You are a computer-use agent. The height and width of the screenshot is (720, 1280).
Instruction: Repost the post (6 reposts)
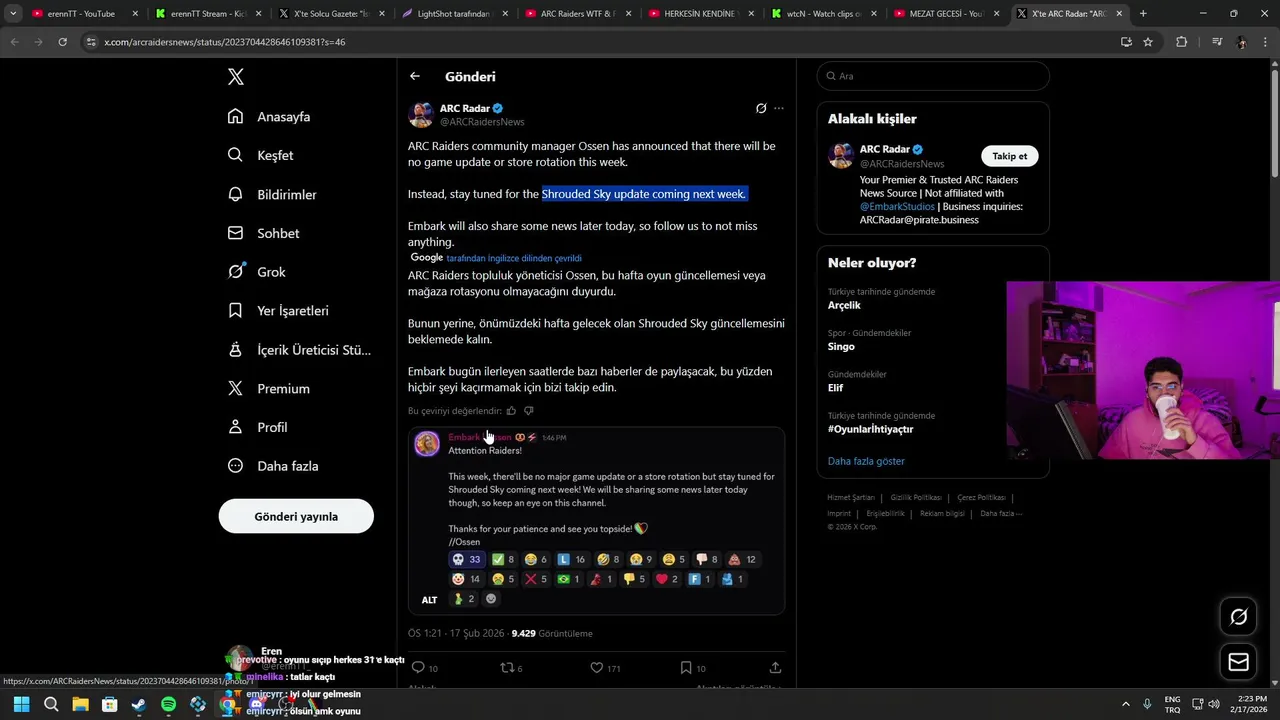(x=511, y=668)
